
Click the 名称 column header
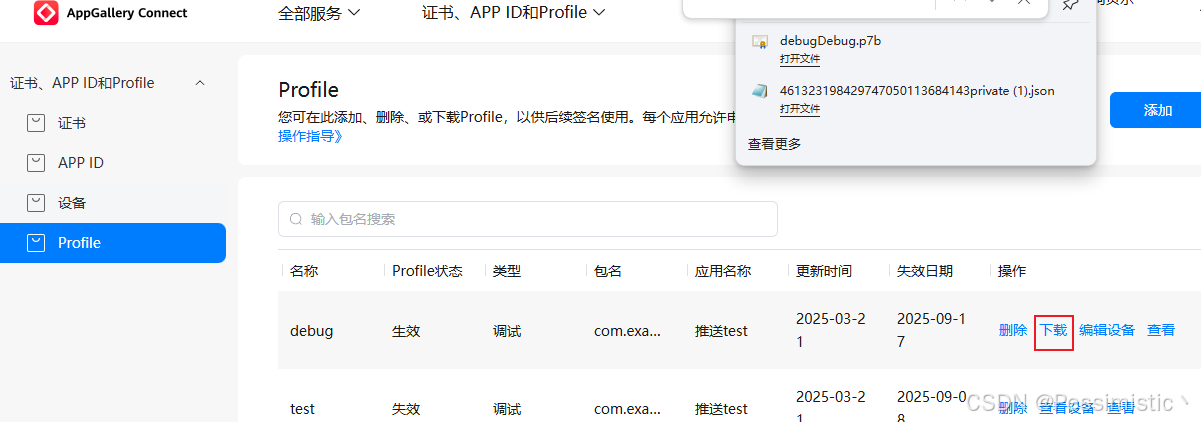pyautogui.click(x=304, y=271)
